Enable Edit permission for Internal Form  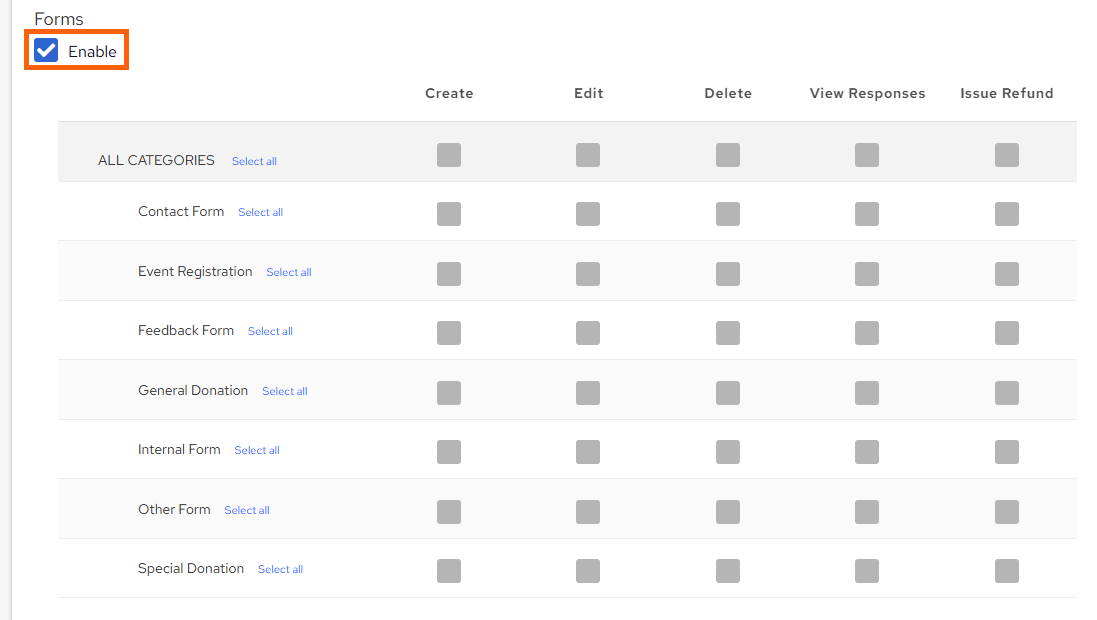coord(588,451)
